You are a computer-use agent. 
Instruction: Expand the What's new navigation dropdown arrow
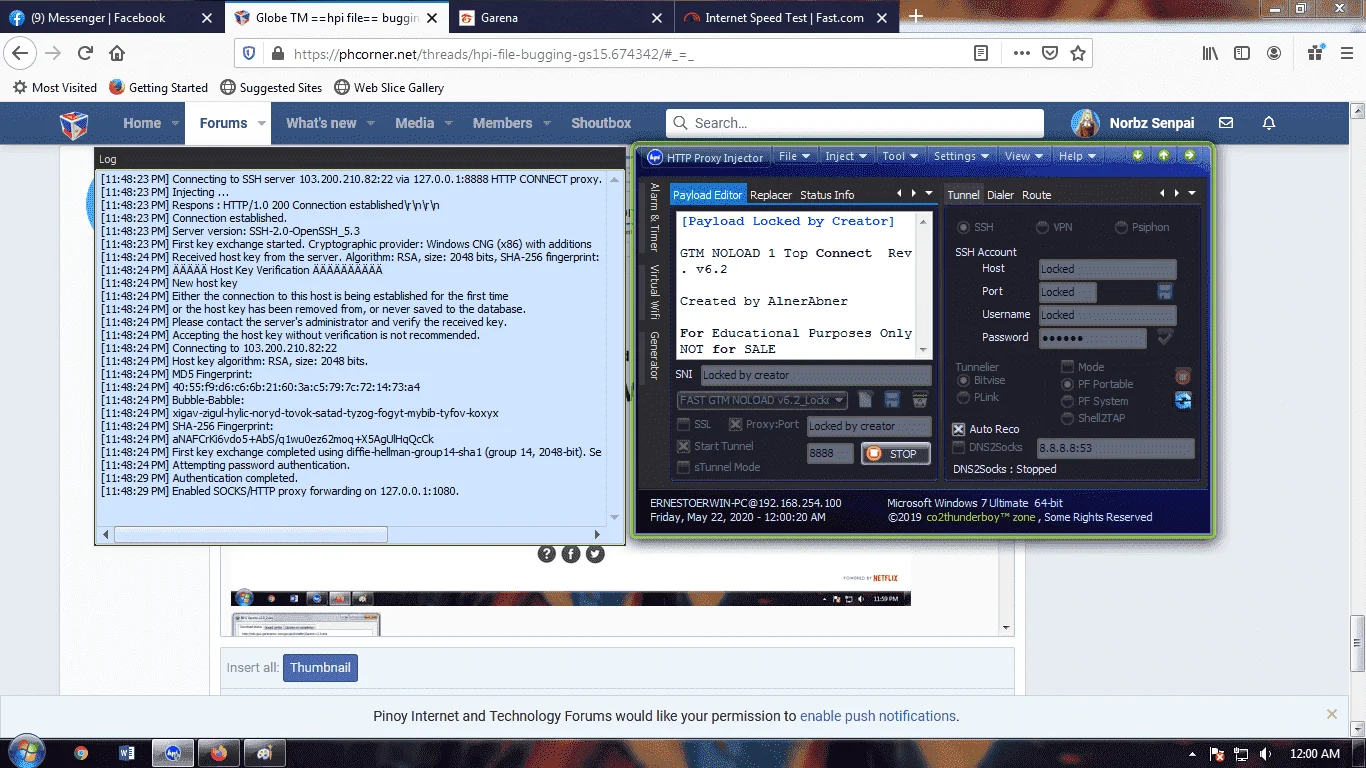point(370,124)
